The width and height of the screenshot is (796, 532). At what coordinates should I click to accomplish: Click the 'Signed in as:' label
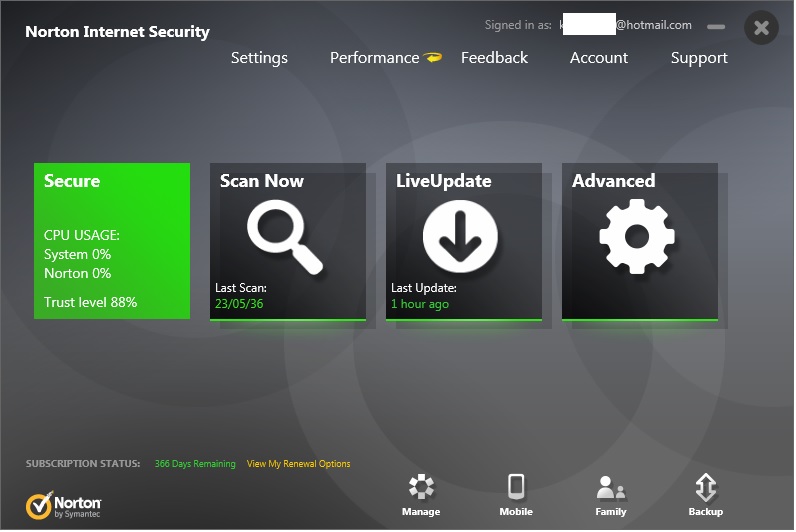[x=518, y=25]
